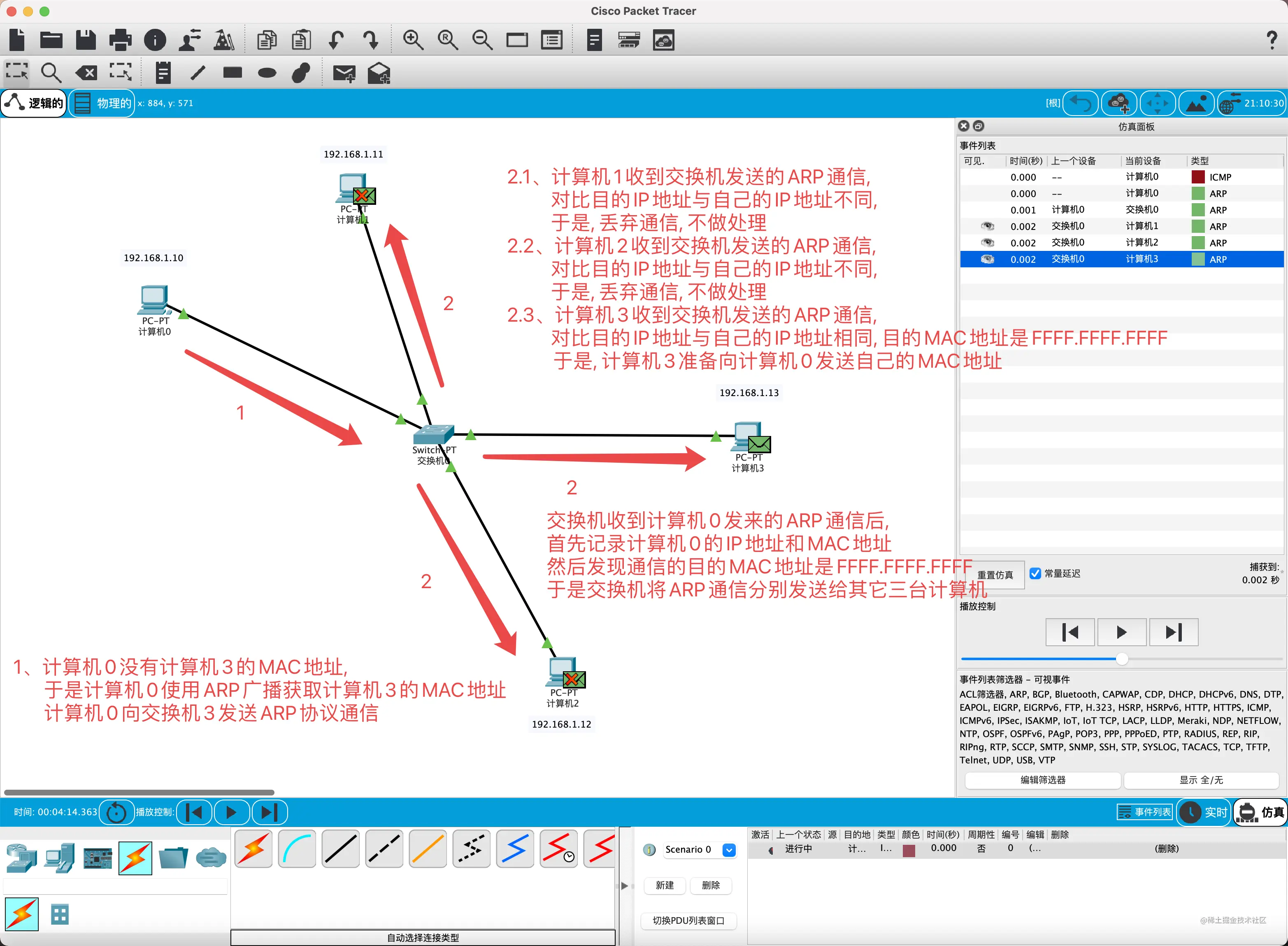The image size is (1288, 946).
Task: Toggle visibility eye for 计算机2 ARP event
Action: coord(987,242)
